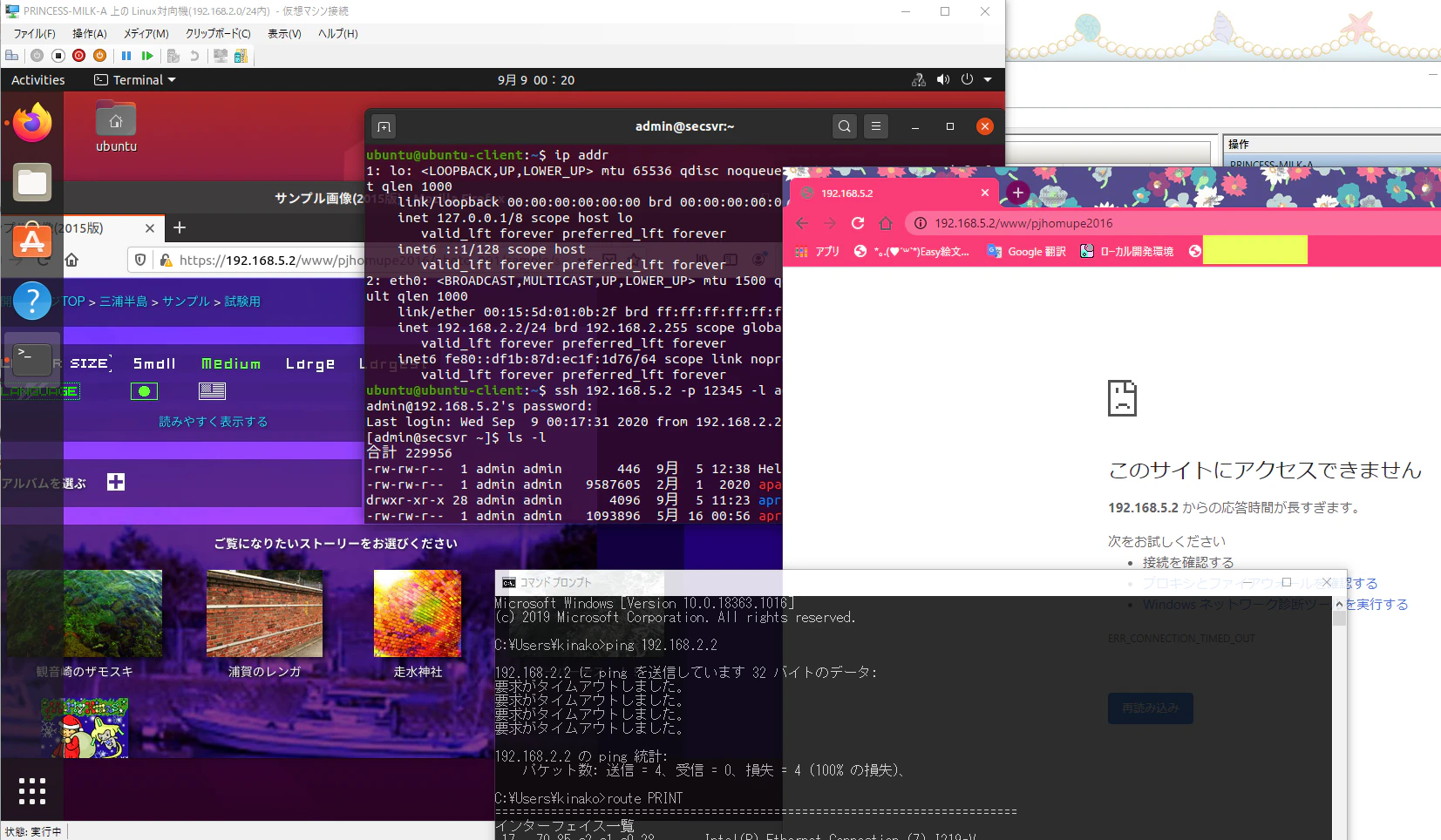This screenshot has width=1441, height=840.
Task: Click the Chrome home button
Action: point(886,223)
